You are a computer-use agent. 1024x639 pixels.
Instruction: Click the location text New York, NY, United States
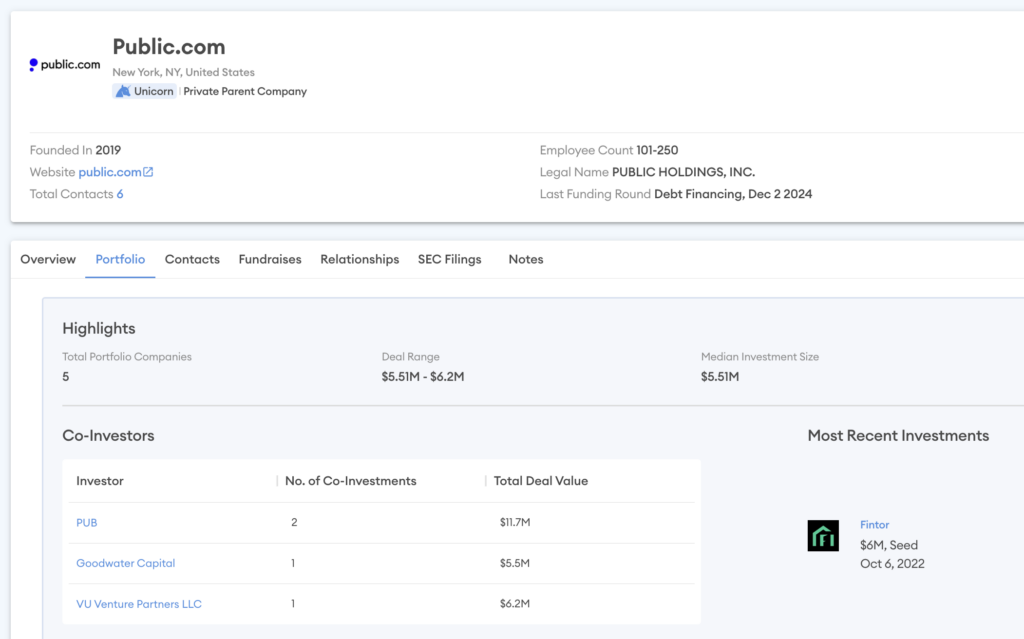[x=184, y=73]
